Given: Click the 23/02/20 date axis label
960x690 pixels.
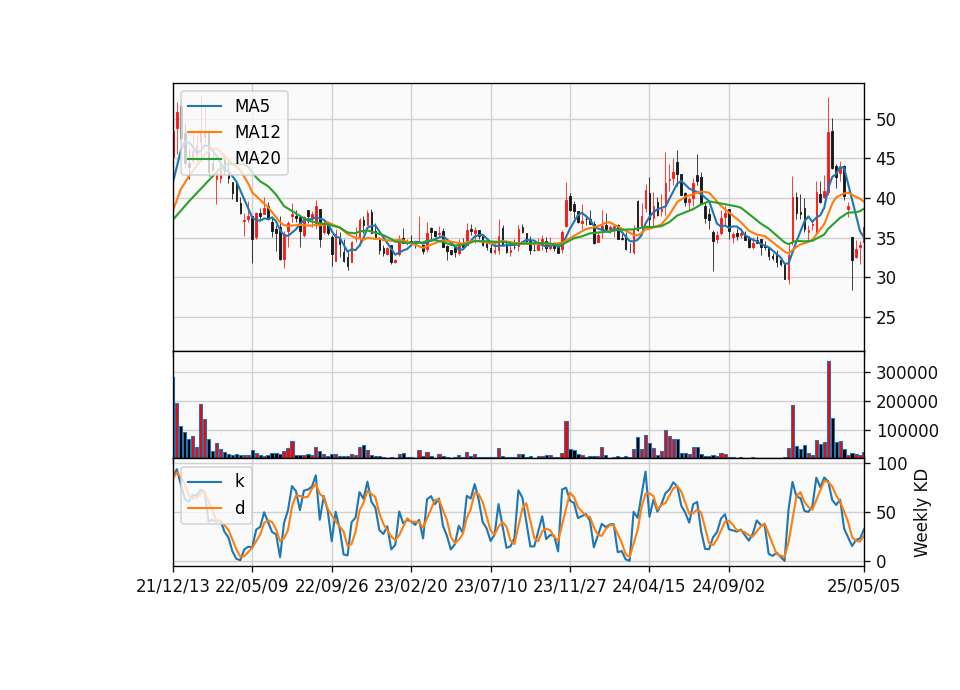Looking at the screenshot, I should [x=411, y=587].
